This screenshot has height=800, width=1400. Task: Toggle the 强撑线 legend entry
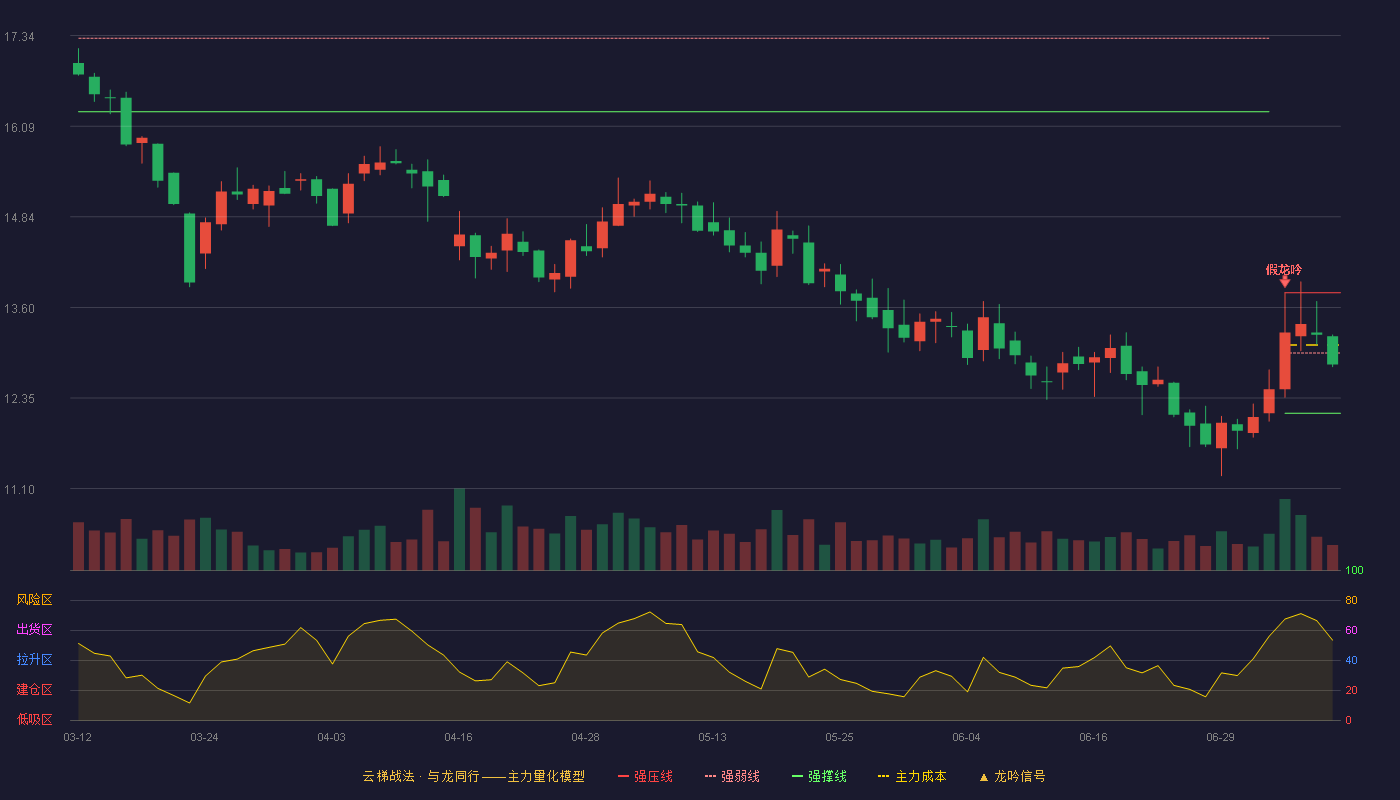(x=819, y=776)
